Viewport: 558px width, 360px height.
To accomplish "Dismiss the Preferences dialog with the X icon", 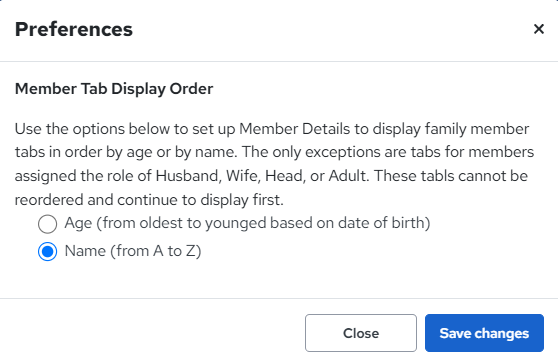I will (539, 29).
